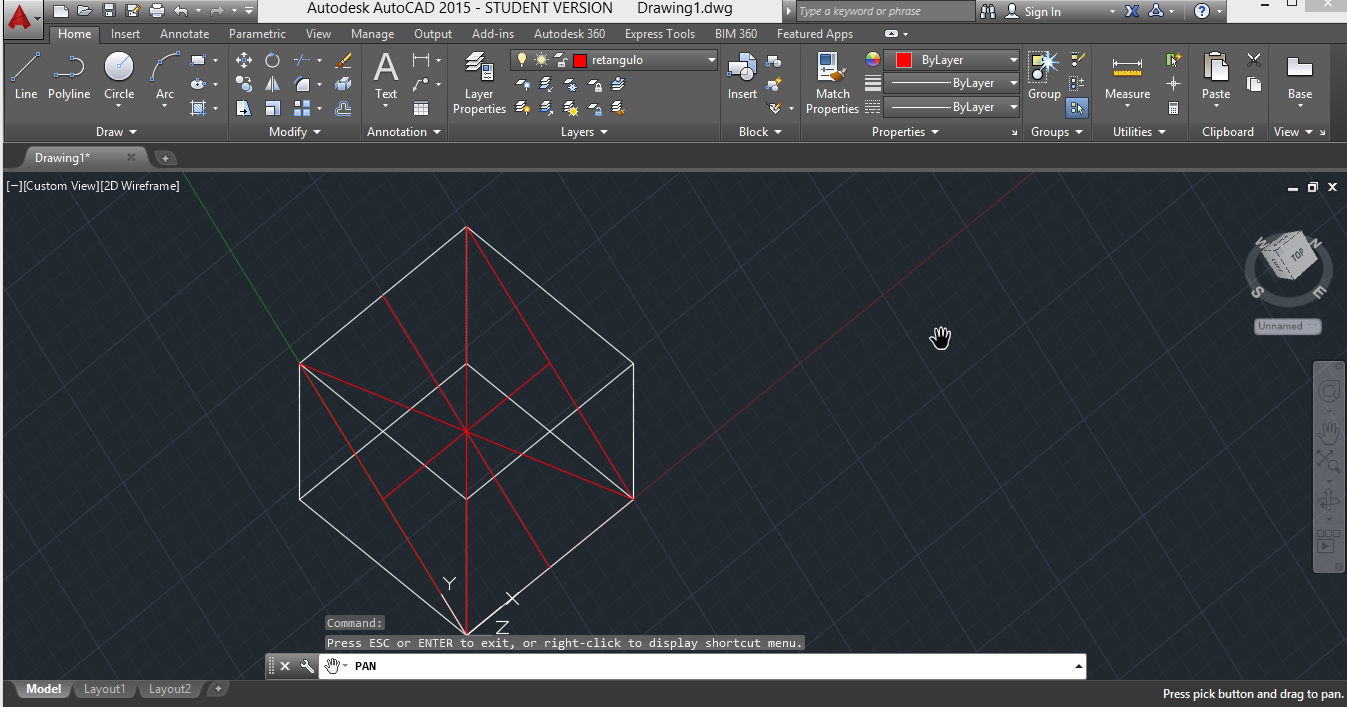Click the Cut icon in Clipboard

coord(1254,60)
